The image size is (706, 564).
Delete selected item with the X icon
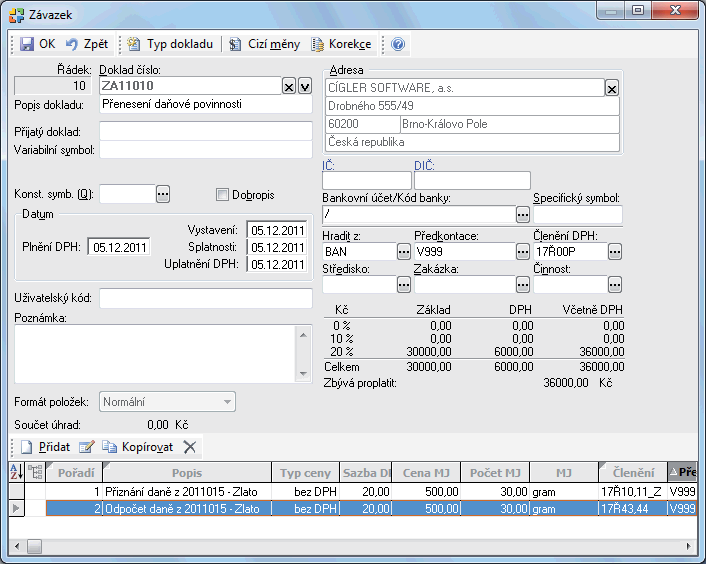pos(190,447)
